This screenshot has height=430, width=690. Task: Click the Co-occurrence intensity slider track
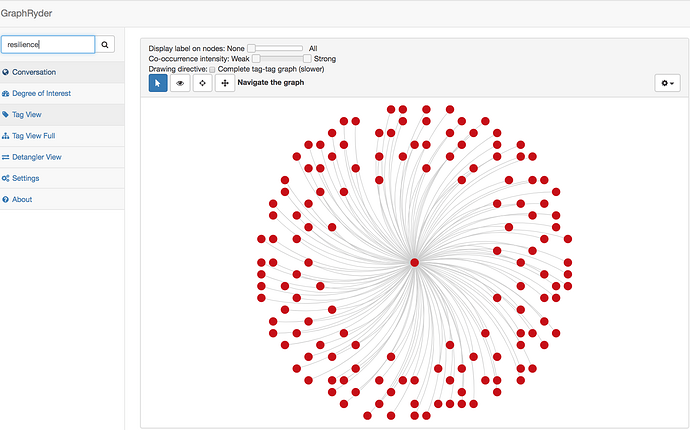(282, 59)
